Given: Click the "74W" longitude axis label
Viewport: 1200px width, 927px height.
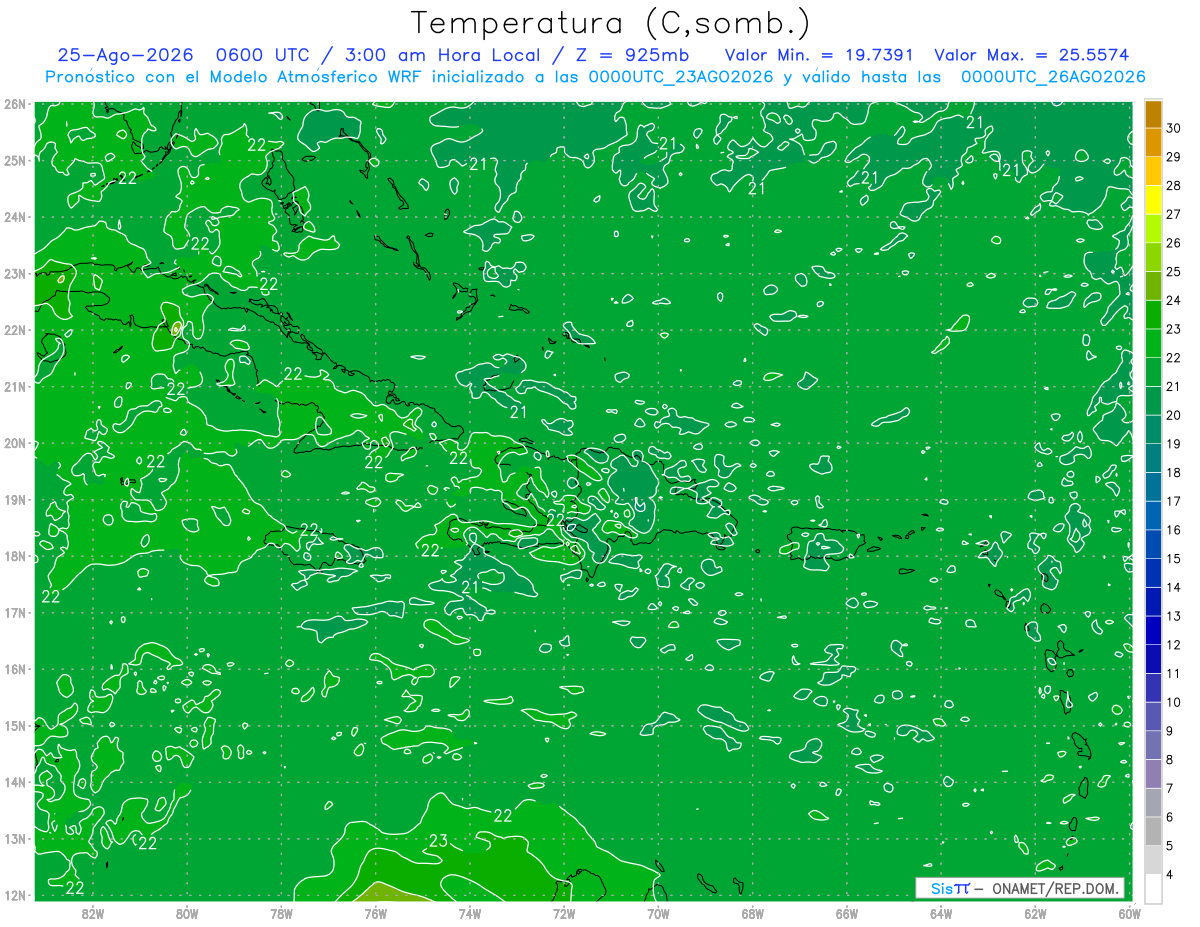Looking at the screenshot, I should point(470,912).
